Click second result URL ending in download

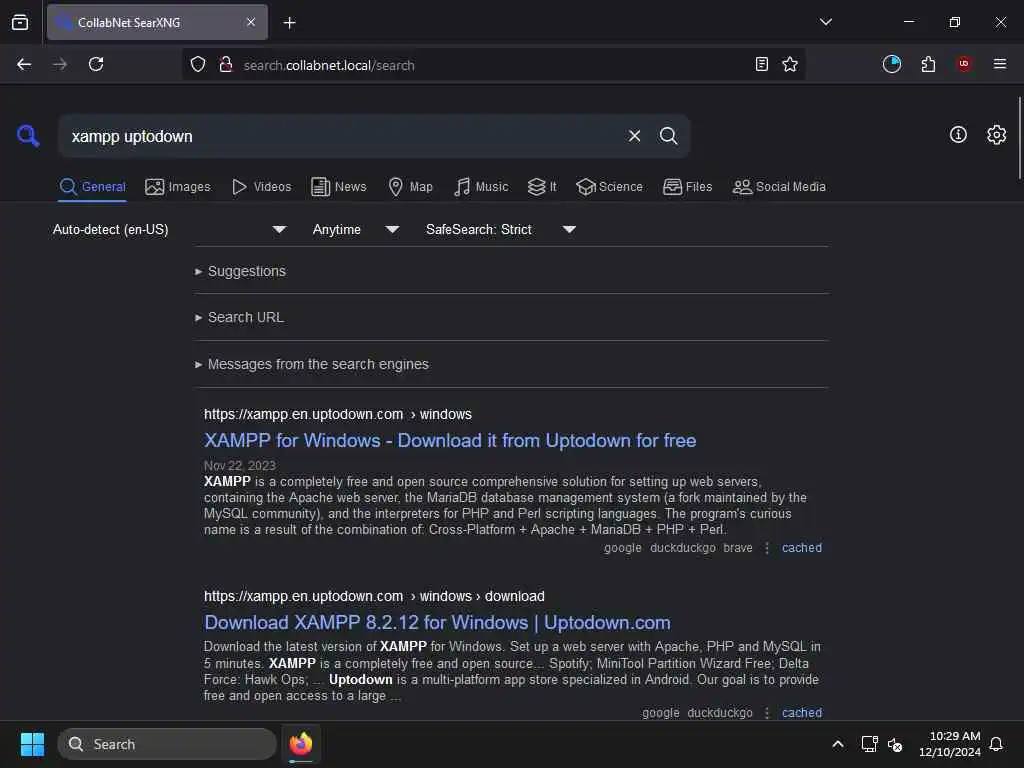point(374,596)
